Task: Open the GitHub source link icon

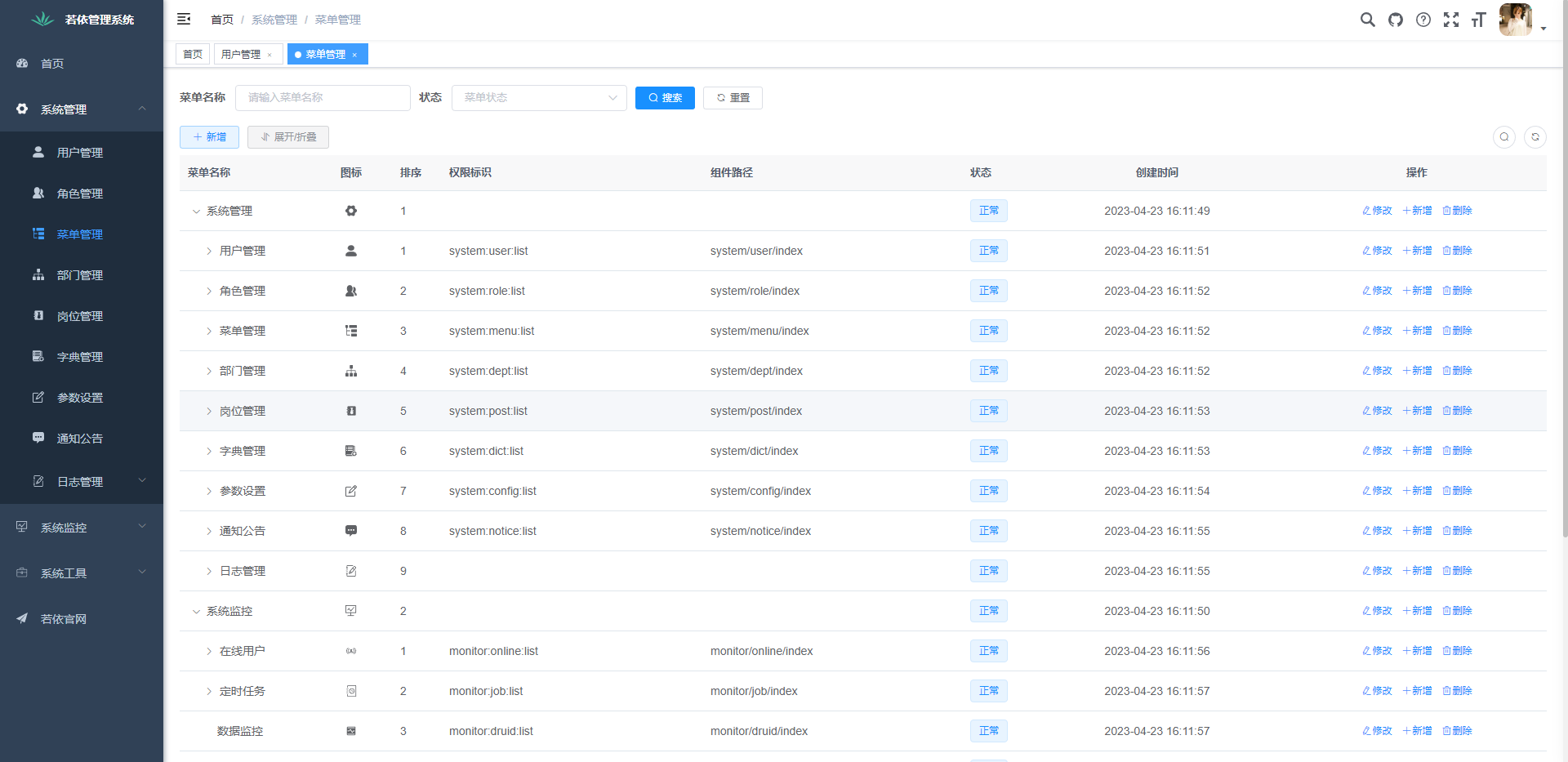Action: [x=1396, y=20]
